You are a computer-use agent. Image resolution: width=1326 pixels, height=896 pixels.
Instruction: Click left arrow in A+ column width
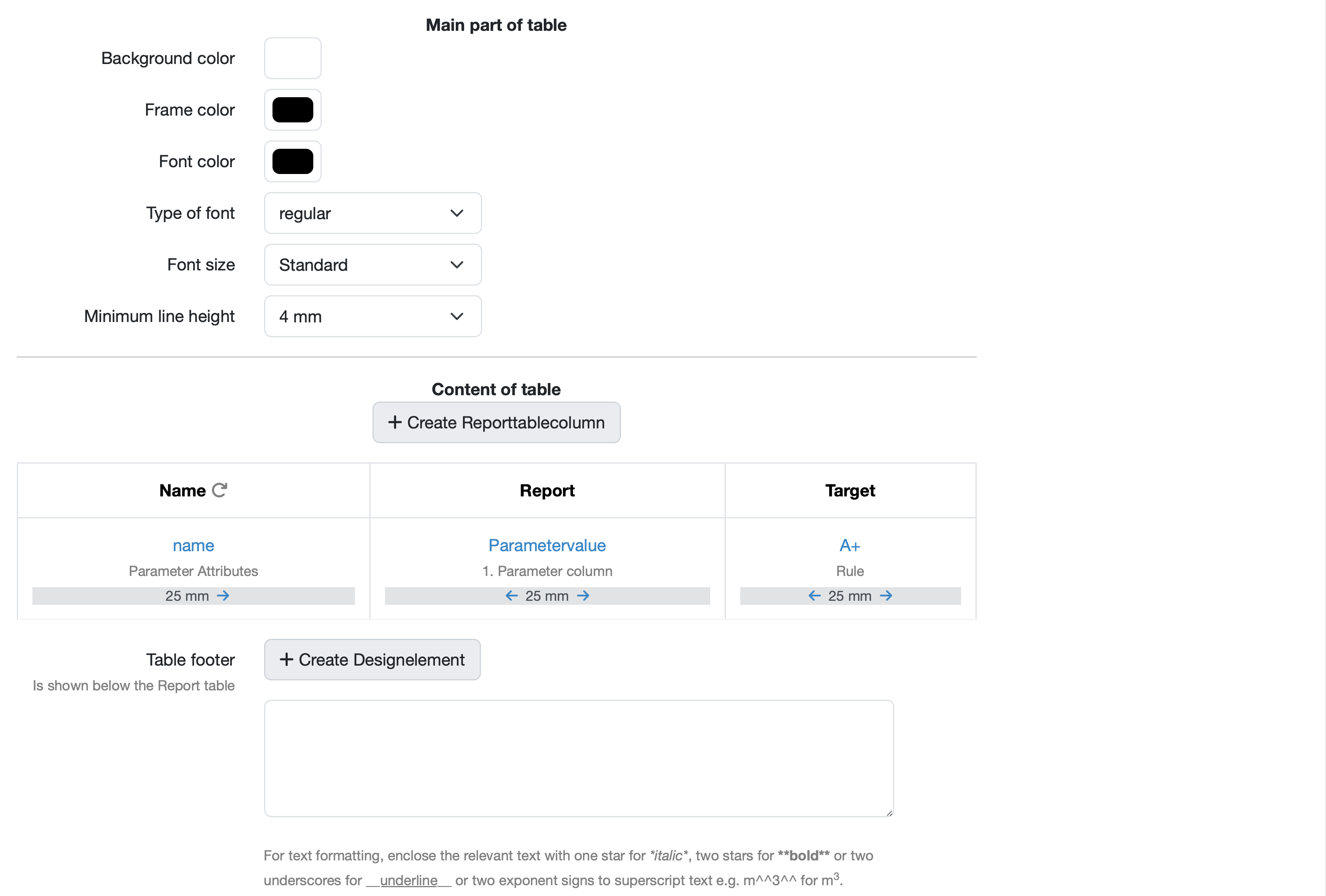(x=814, y=596)
